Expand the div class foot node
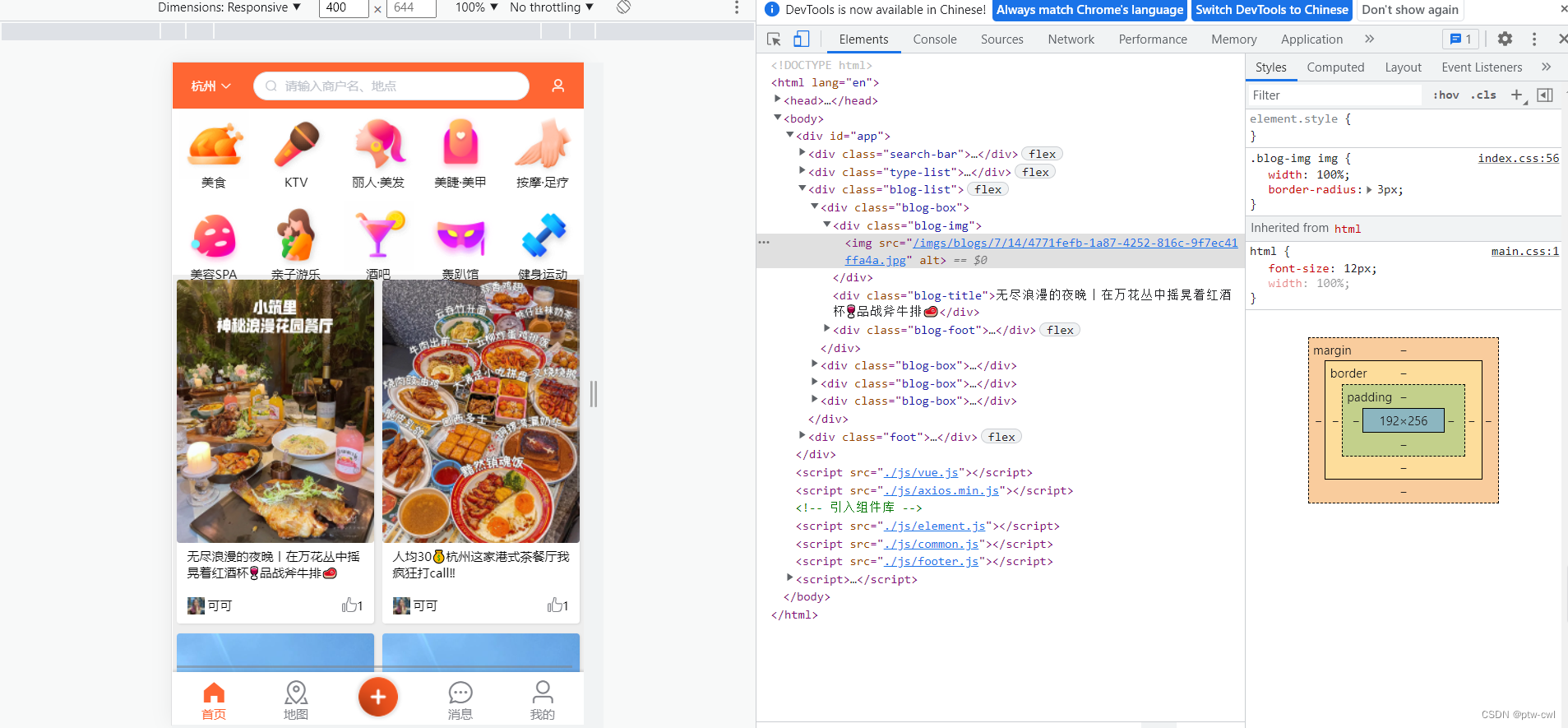The height and width of the screenshot is (728, 1568). [803, 436]
